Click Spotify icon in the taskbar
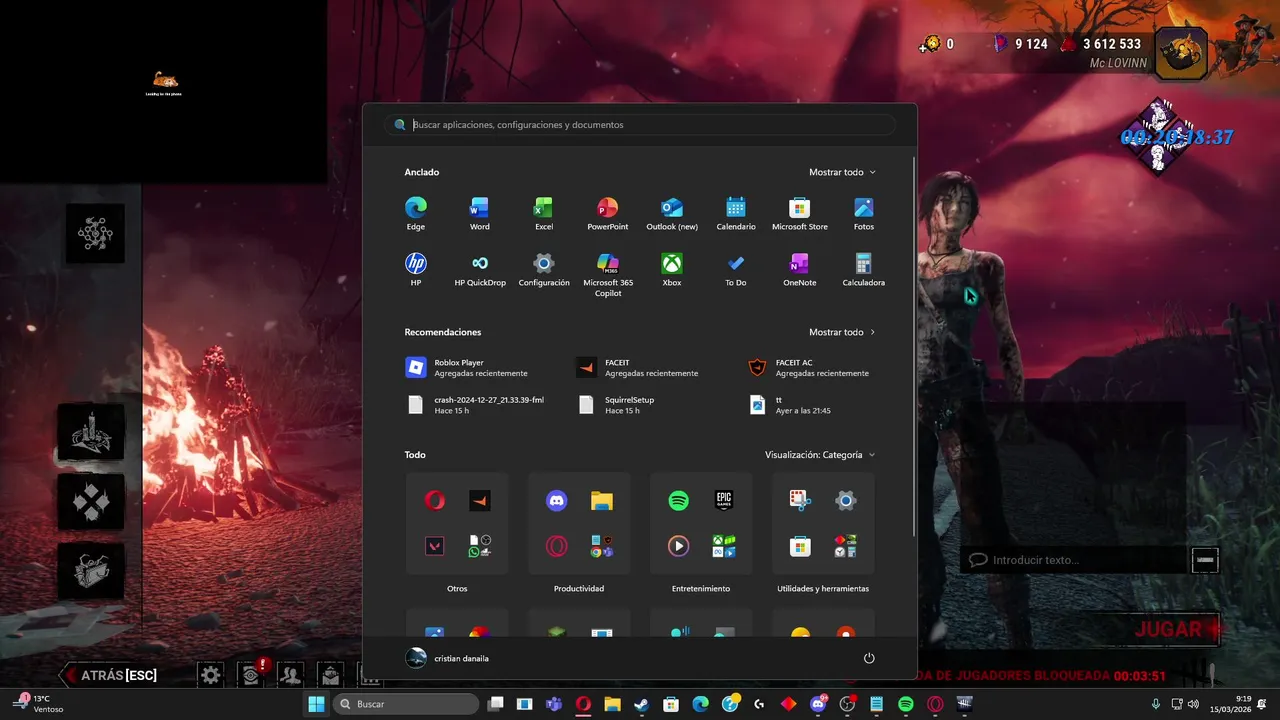Viewport: 1280px width, 720px height. click(906, 704)
